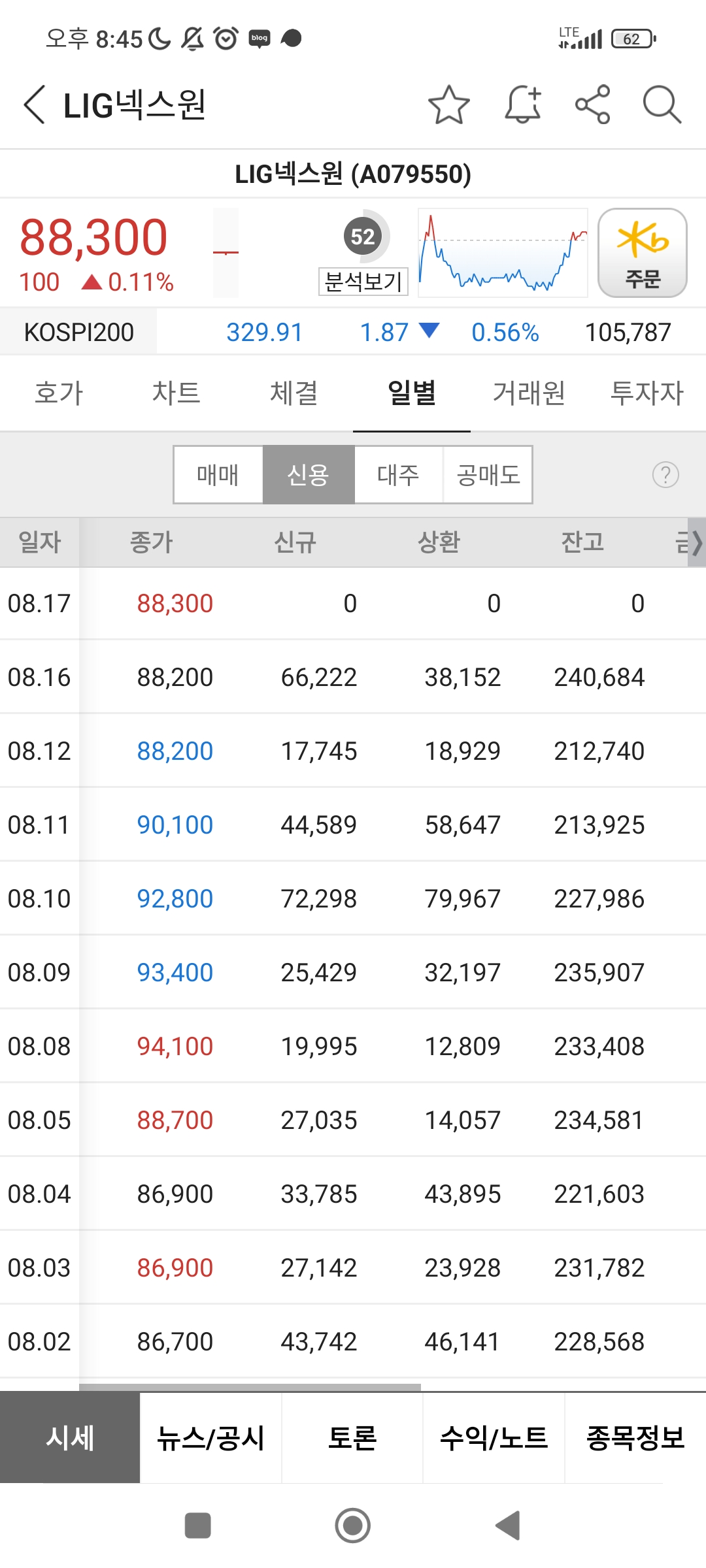The image size is (706, 1568).
Task: Open the mini price chart thumbnail
Action: tap(503, 253)
